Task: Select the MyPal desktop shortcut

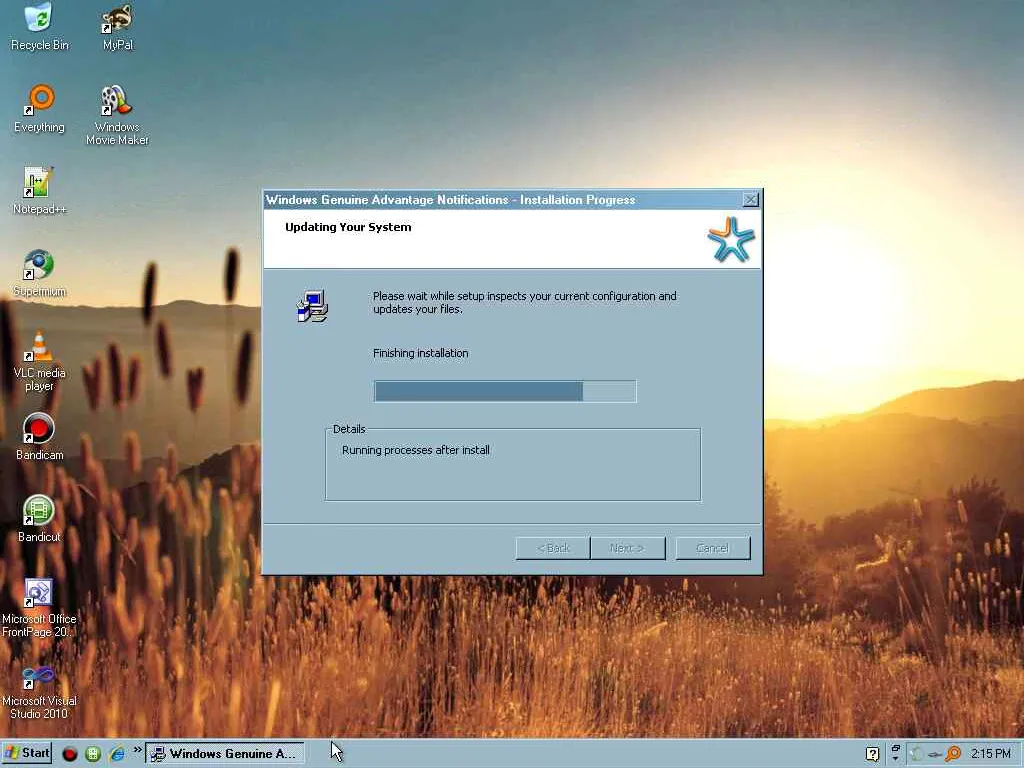Action: 118,26
